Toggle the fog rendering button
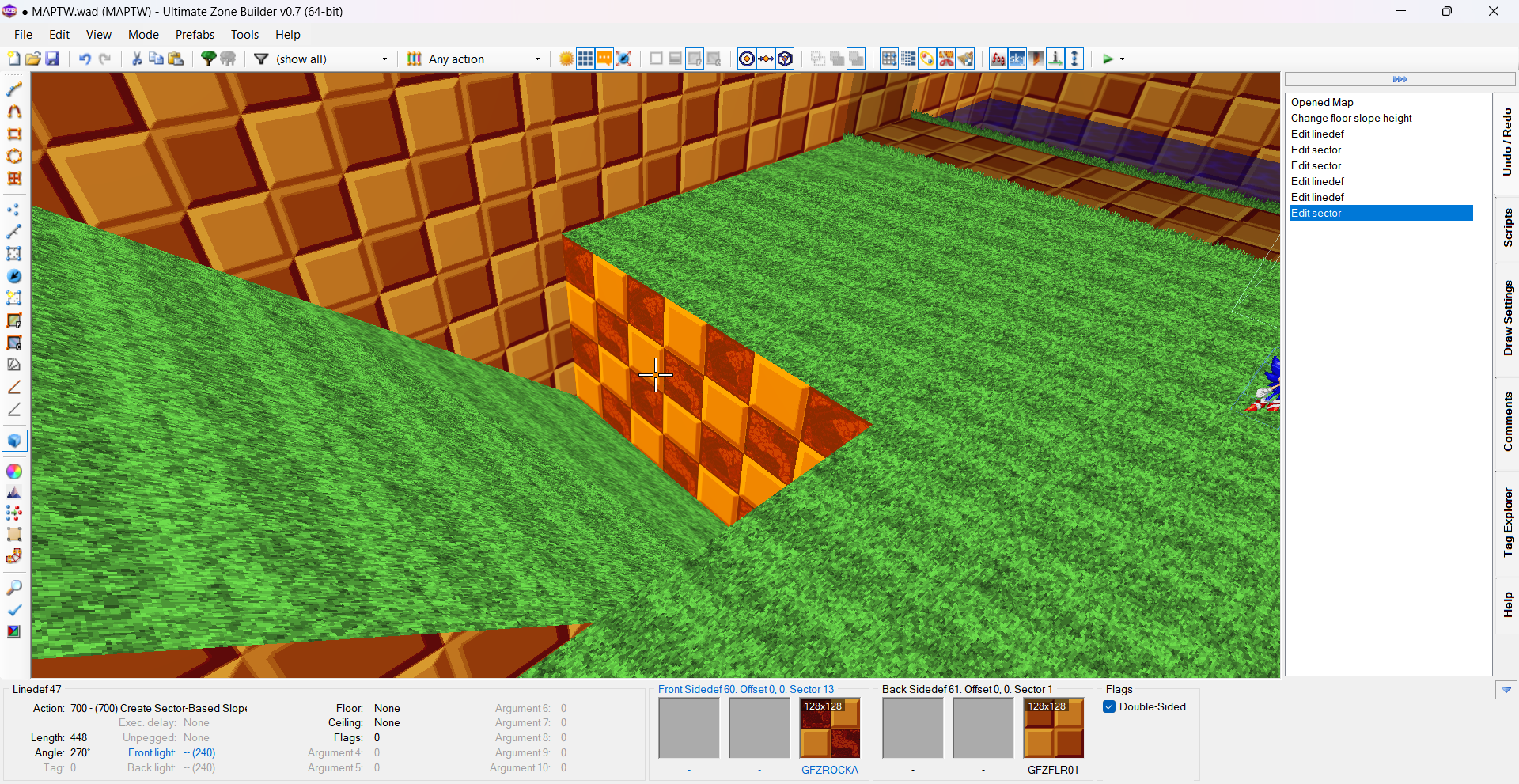This screenshot has height=784, width=1519. pos(998,59)
